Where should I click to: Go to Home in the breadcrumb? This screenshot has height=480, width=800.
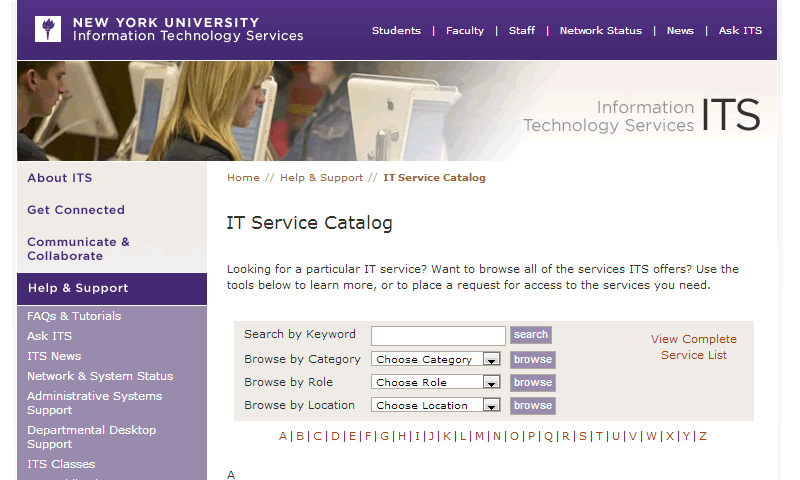click(243, 178)
